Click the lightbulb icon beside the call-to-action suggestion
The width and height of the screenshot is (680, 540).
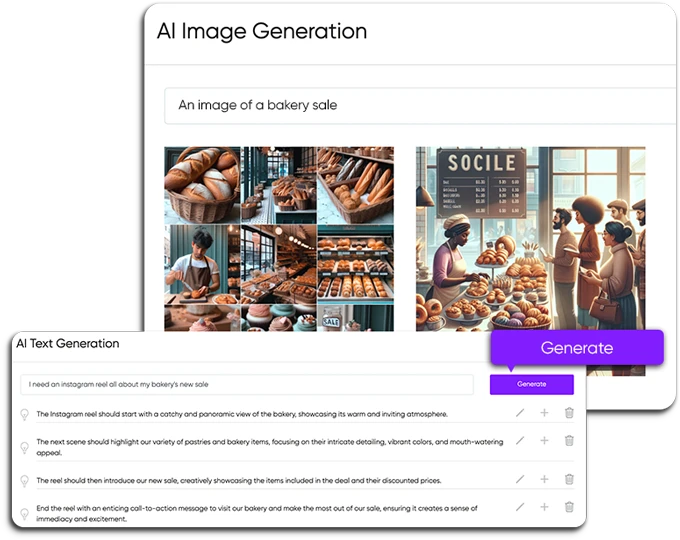click(x=25, y=514)
